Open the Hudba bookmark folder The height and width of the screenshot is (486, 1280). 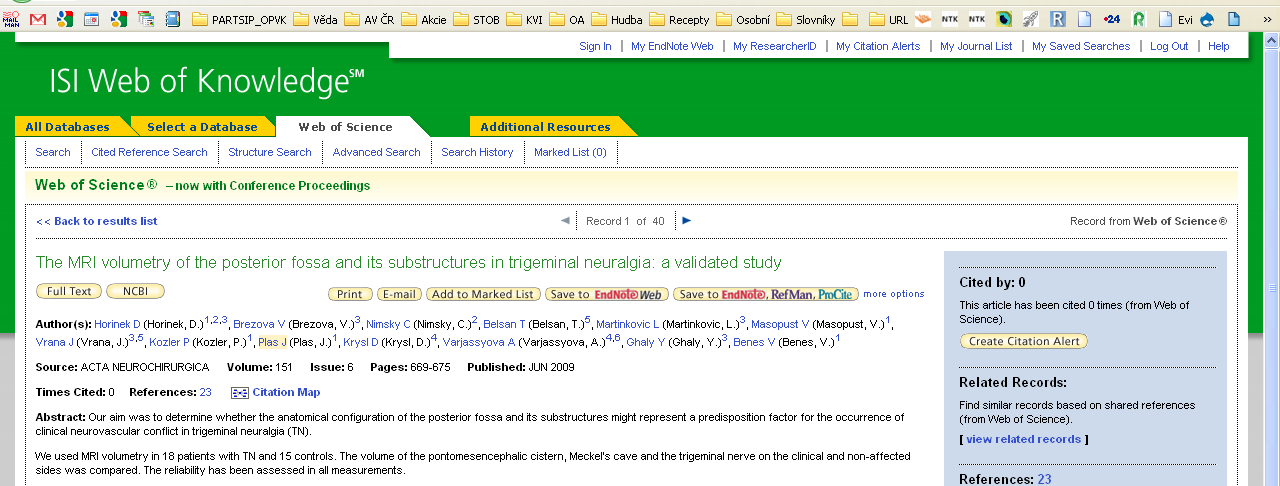pyautogui.click(x=617, y=19)
